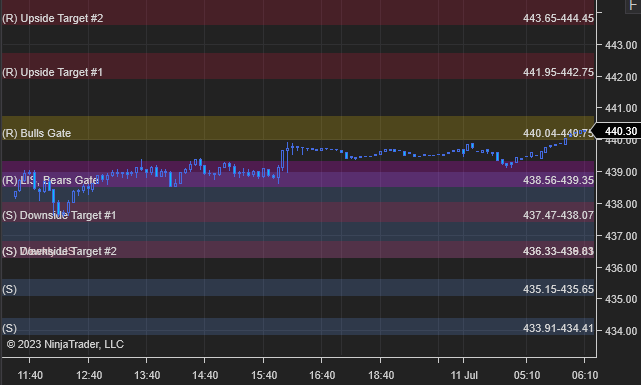
Task: Select the (S) Downside Target #2 label
Action: point(59,251)
